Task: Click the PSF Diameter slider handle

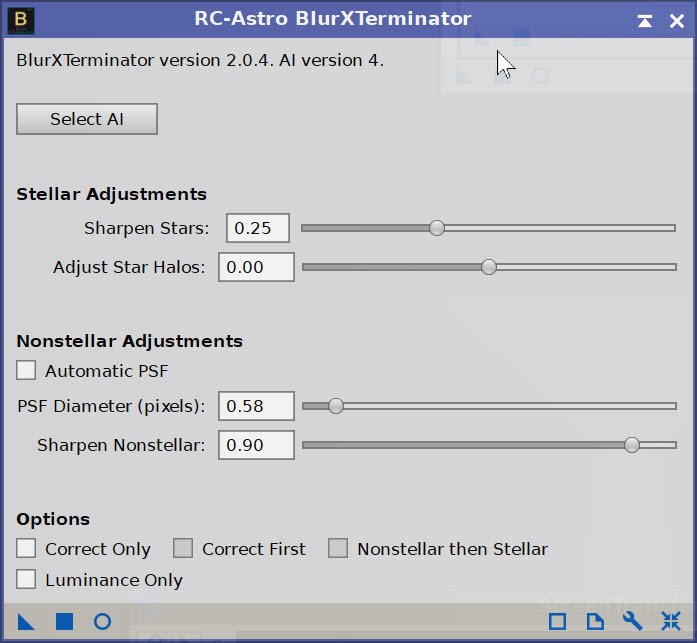Action: (x=336, y=406)
